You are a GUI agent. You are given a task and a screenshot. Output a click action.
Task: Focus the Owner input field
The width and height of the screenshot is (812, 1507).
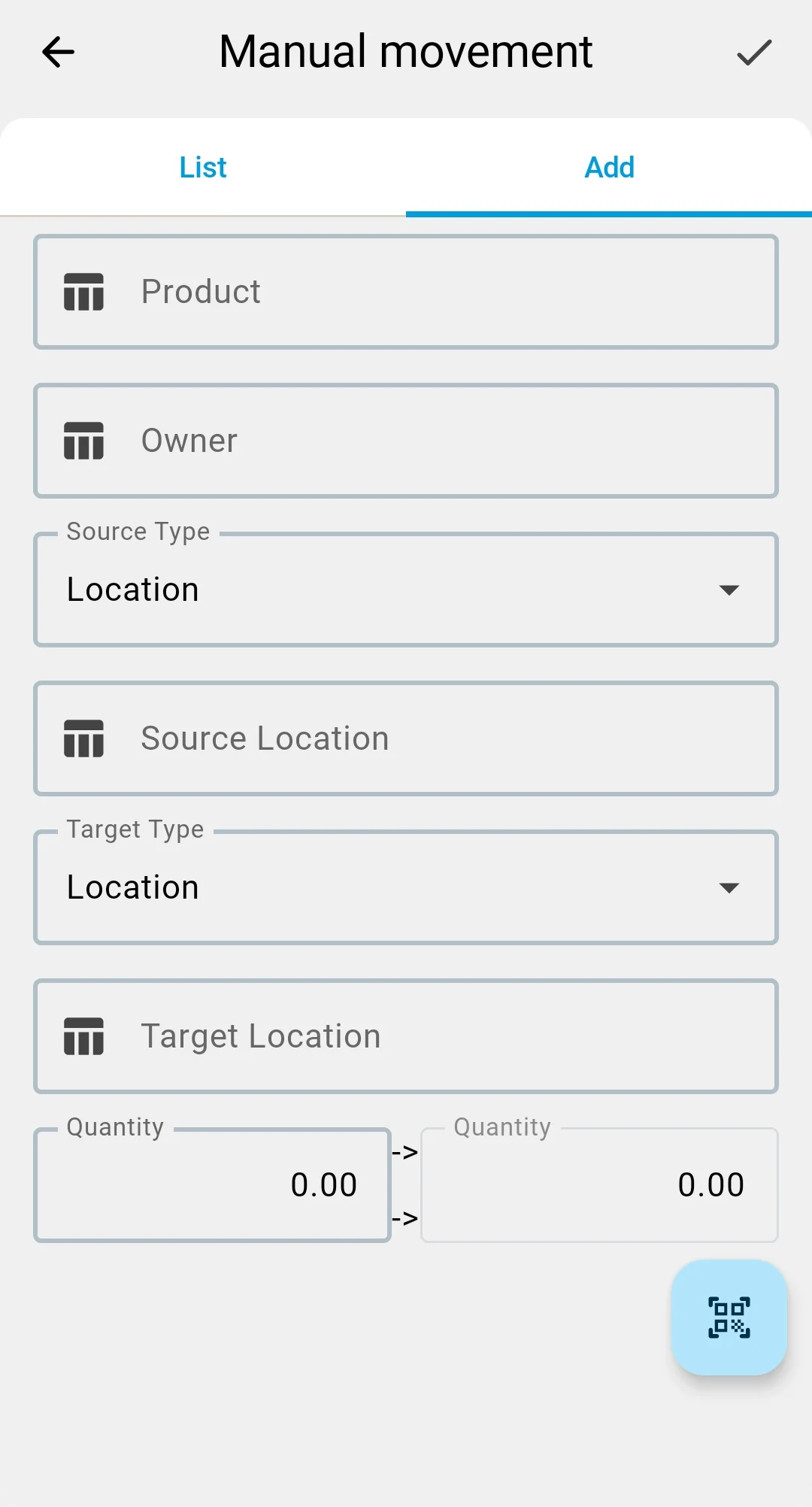pos(406,441)
